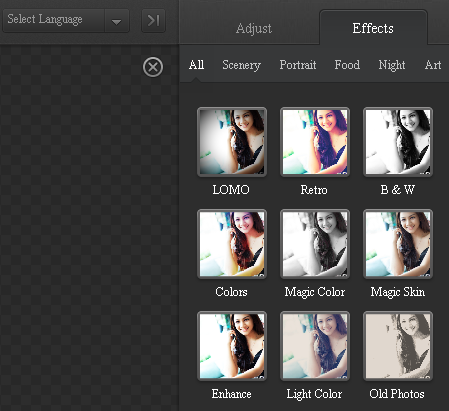
Task: Show Food category effects
Action: tap(347, 65)
